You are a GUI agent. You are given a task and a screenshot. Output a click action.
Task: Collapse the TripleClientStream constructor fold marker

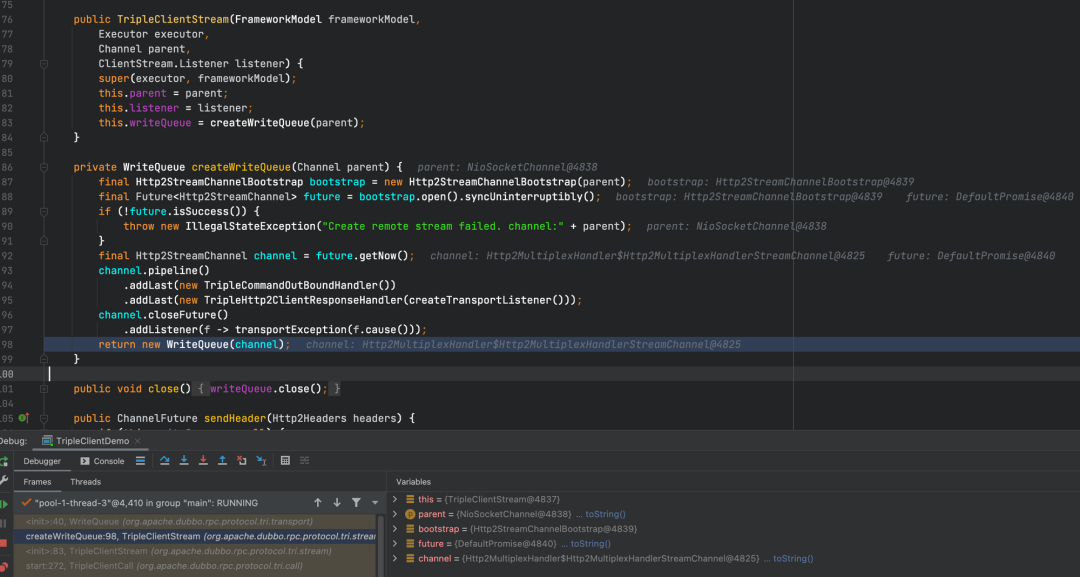(43, 64)
